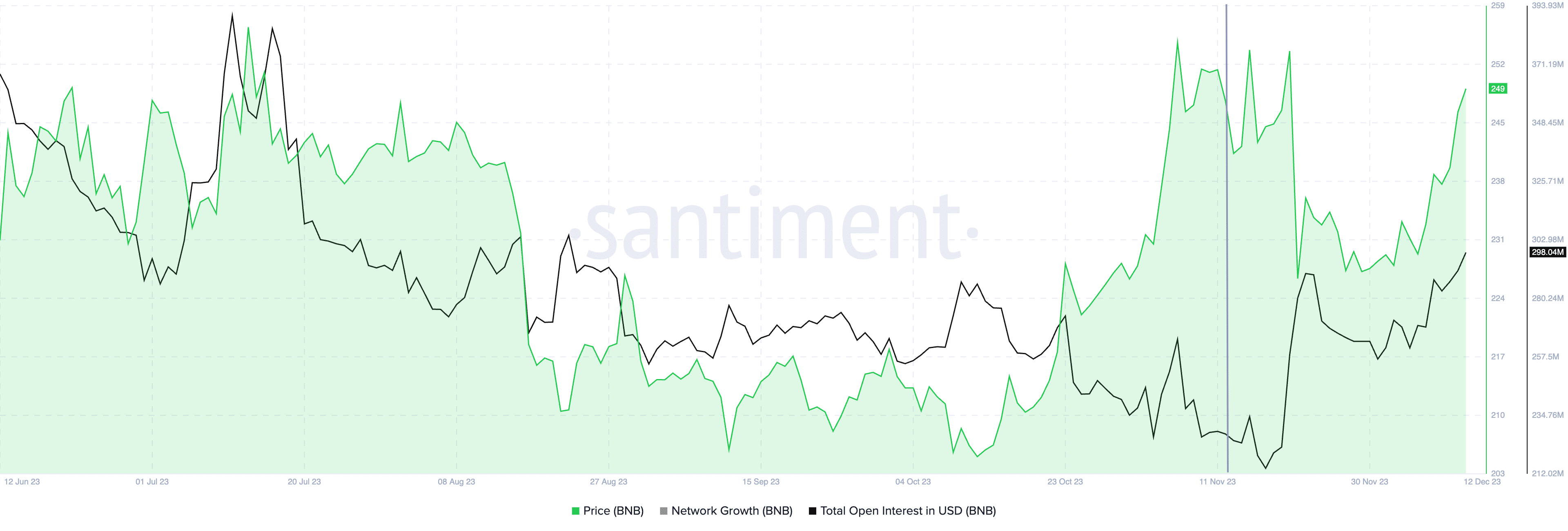
Task: Click the 01 Jul 23 date label
Action: pyautogui.click(x=152, y=482)
